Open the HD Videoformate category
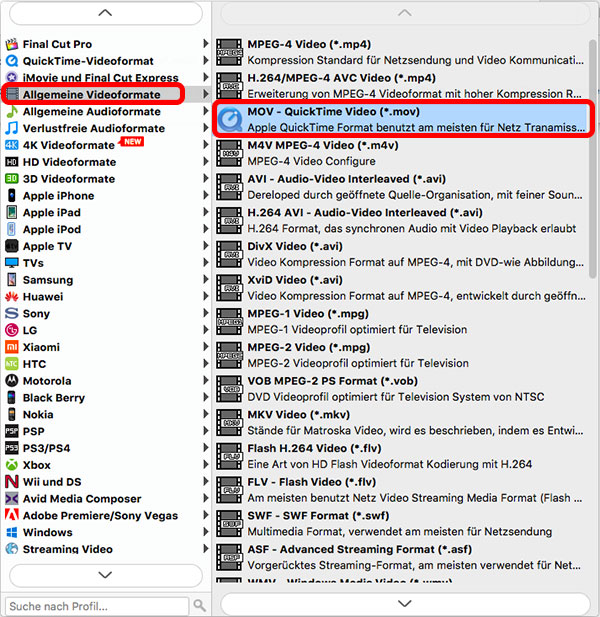 pyautogui.click(x=106, y=162)
